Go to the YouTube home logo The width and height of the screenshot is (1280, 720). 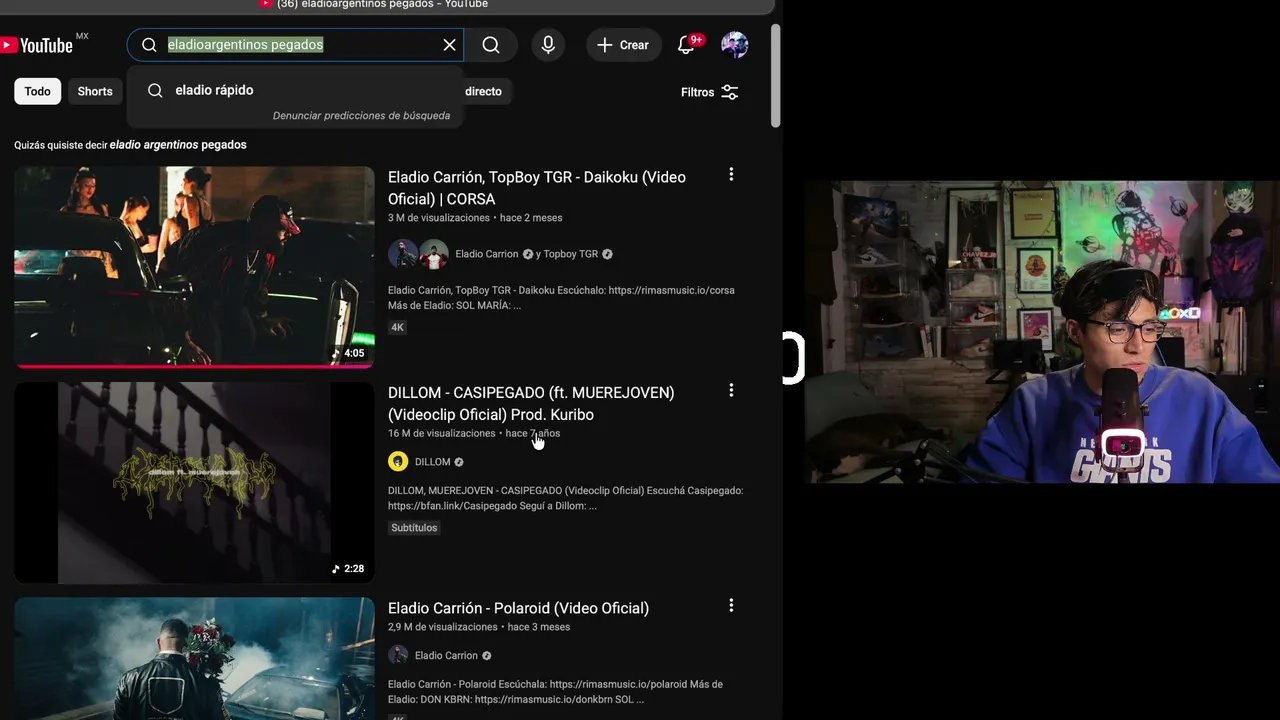pos(38,45)
